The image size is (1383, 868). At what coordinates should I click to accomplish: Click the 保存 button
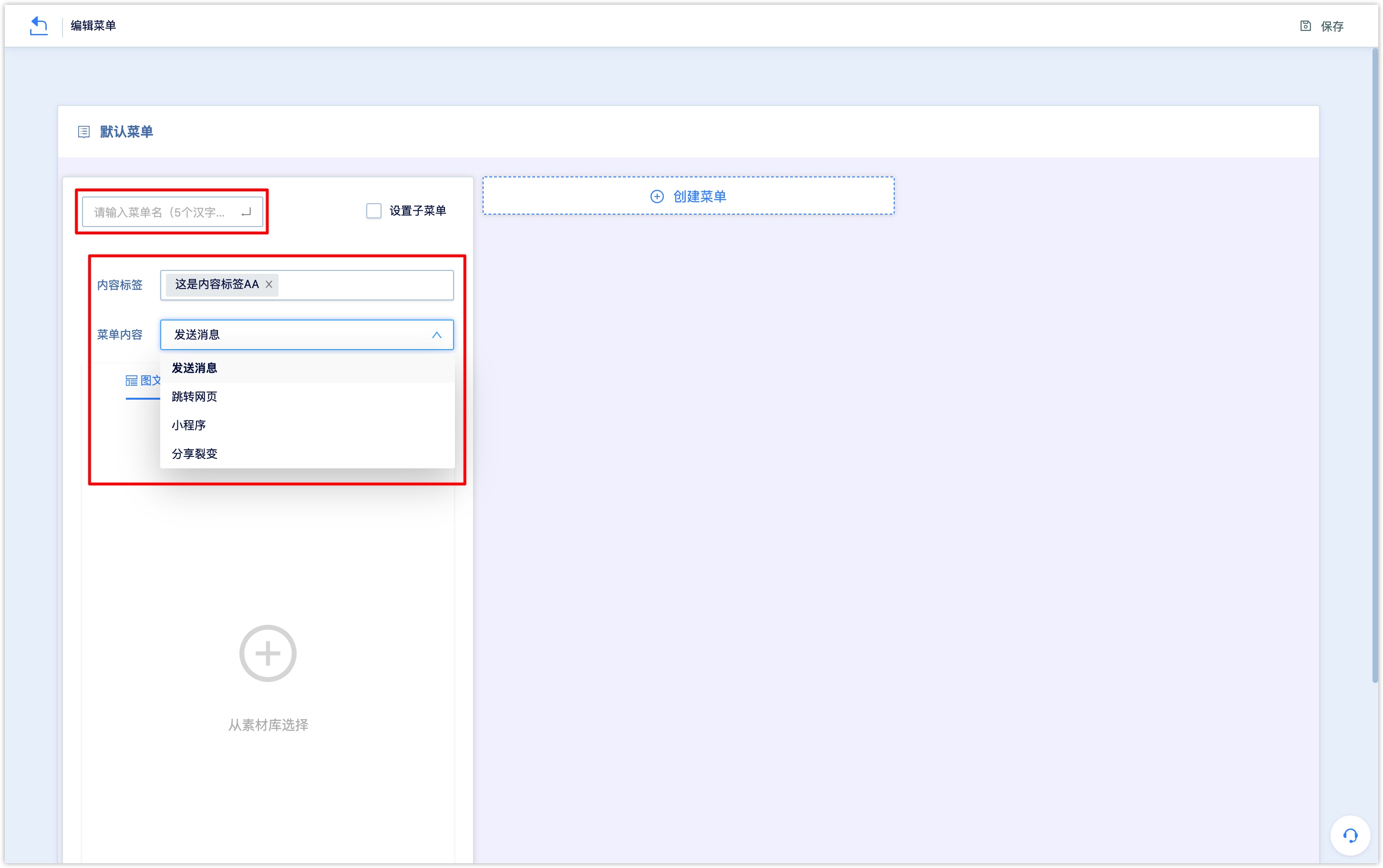coord(1322,26)
